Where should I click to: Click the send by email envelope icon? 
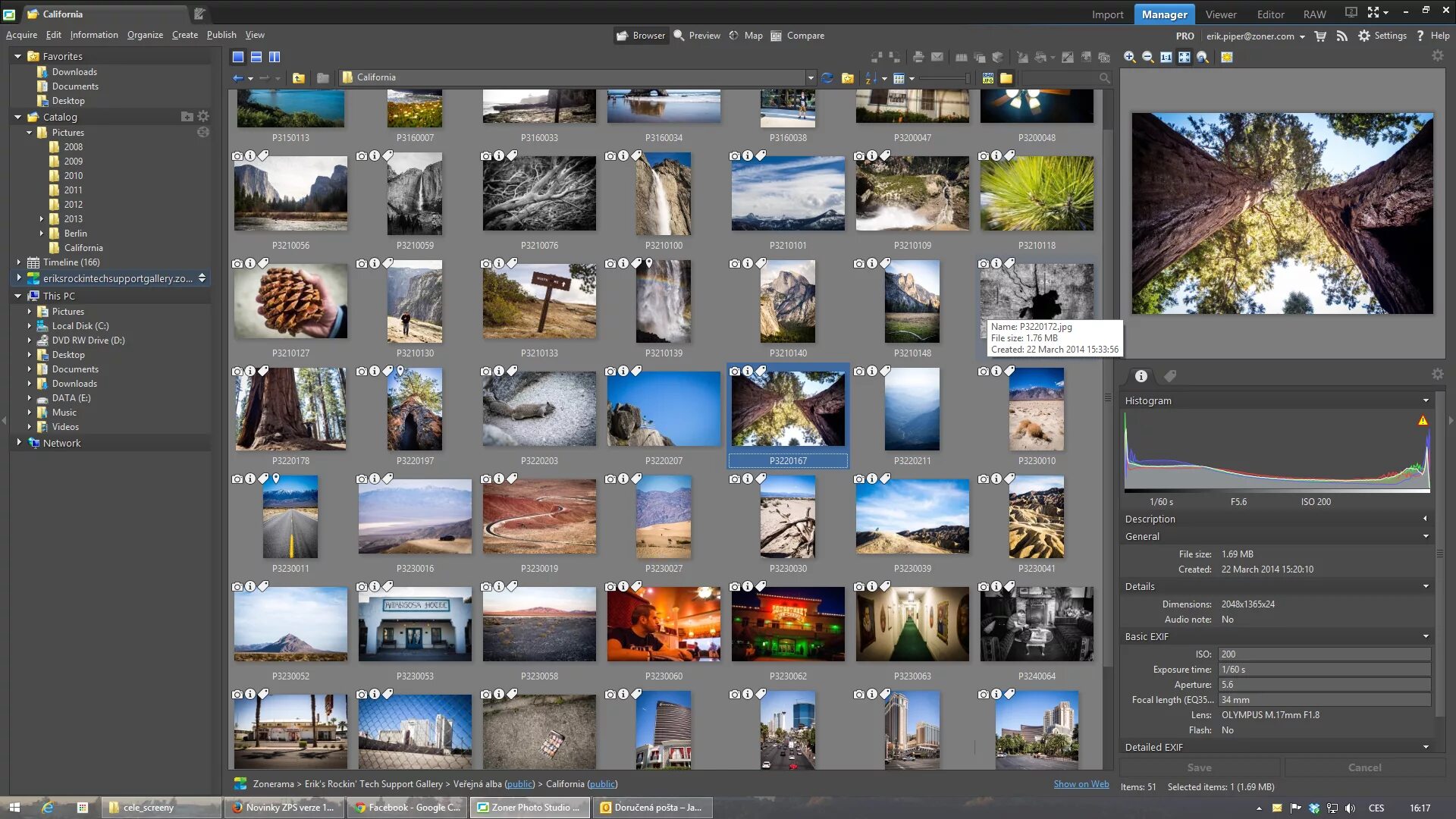click(937, 58)
